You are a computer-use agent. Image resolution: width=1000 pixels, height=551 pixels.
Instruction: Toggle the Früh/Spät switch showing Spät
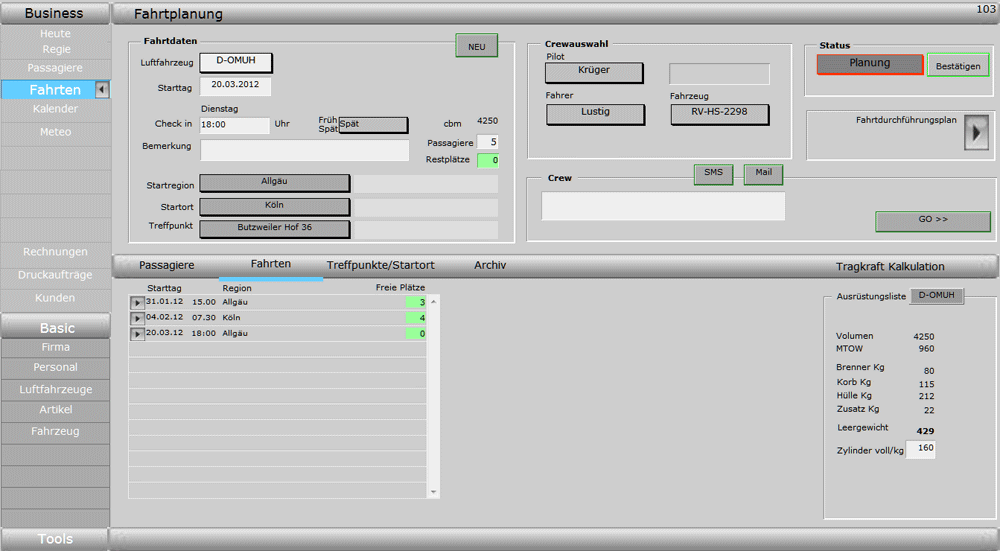click(373, 125)
